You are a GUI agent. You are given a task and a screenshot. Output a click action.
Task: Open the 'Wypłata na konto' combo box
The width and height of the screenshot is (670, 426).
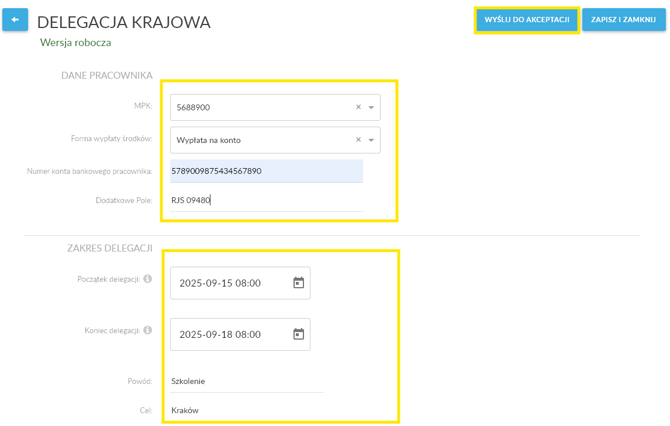260,140
